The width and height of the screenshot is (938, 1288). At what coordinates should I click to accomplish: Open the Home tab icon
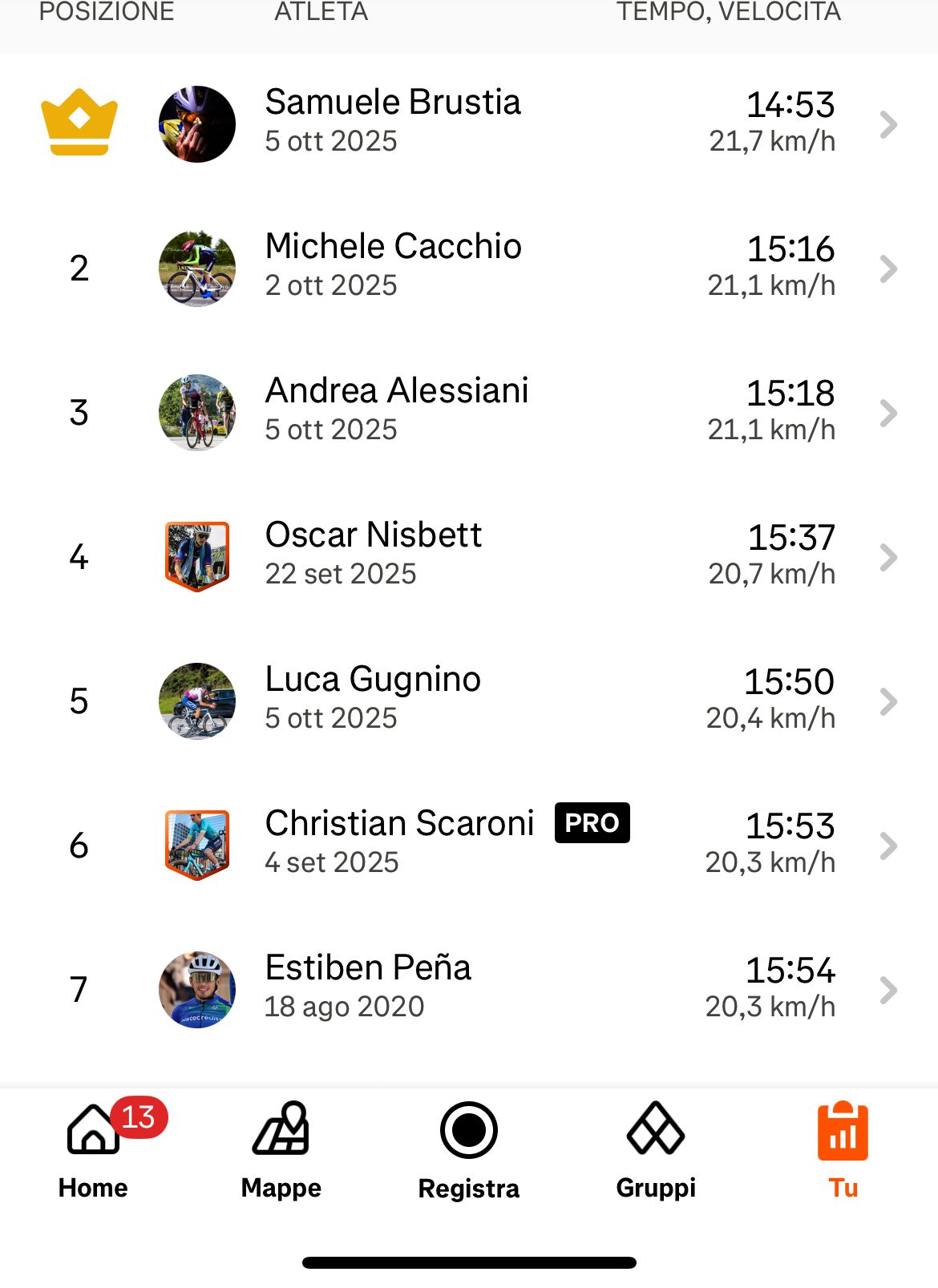pos(93,1129)
